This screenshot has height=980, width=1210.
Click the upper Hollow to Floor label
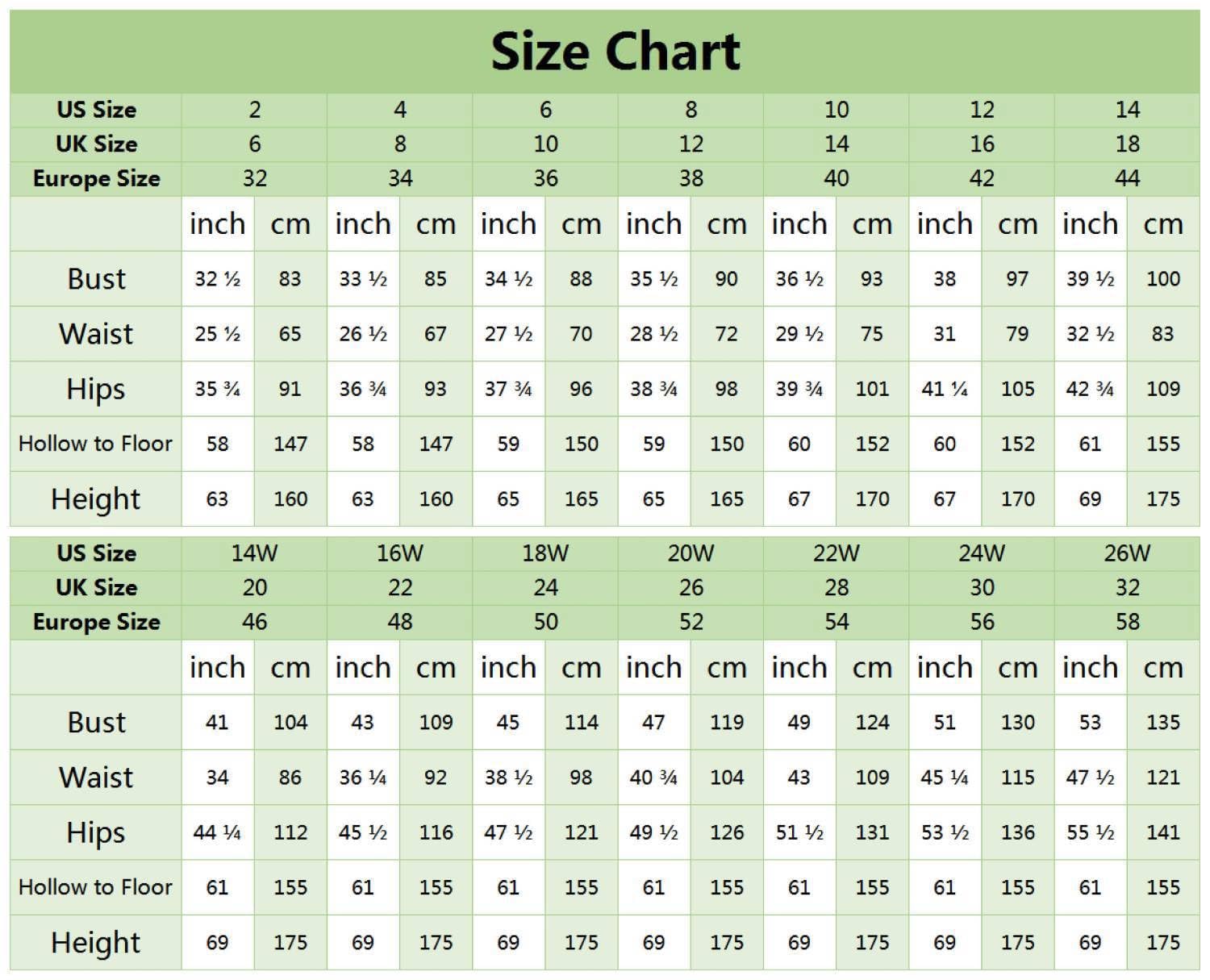96,444
